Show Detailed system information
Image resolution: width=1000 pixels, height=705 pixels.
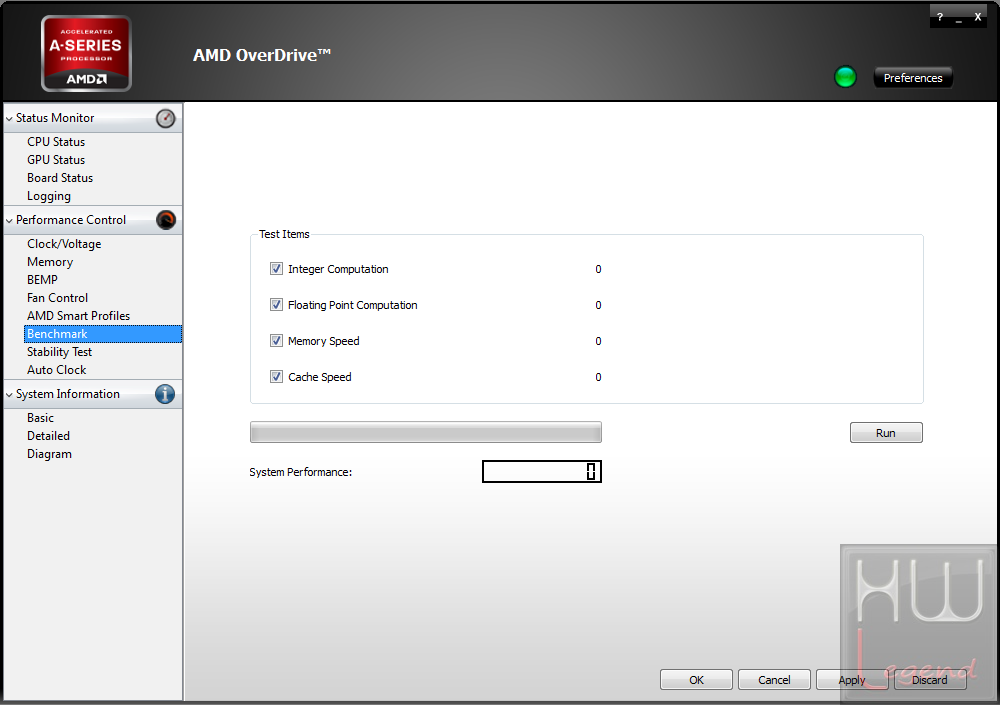coord(48,436)
